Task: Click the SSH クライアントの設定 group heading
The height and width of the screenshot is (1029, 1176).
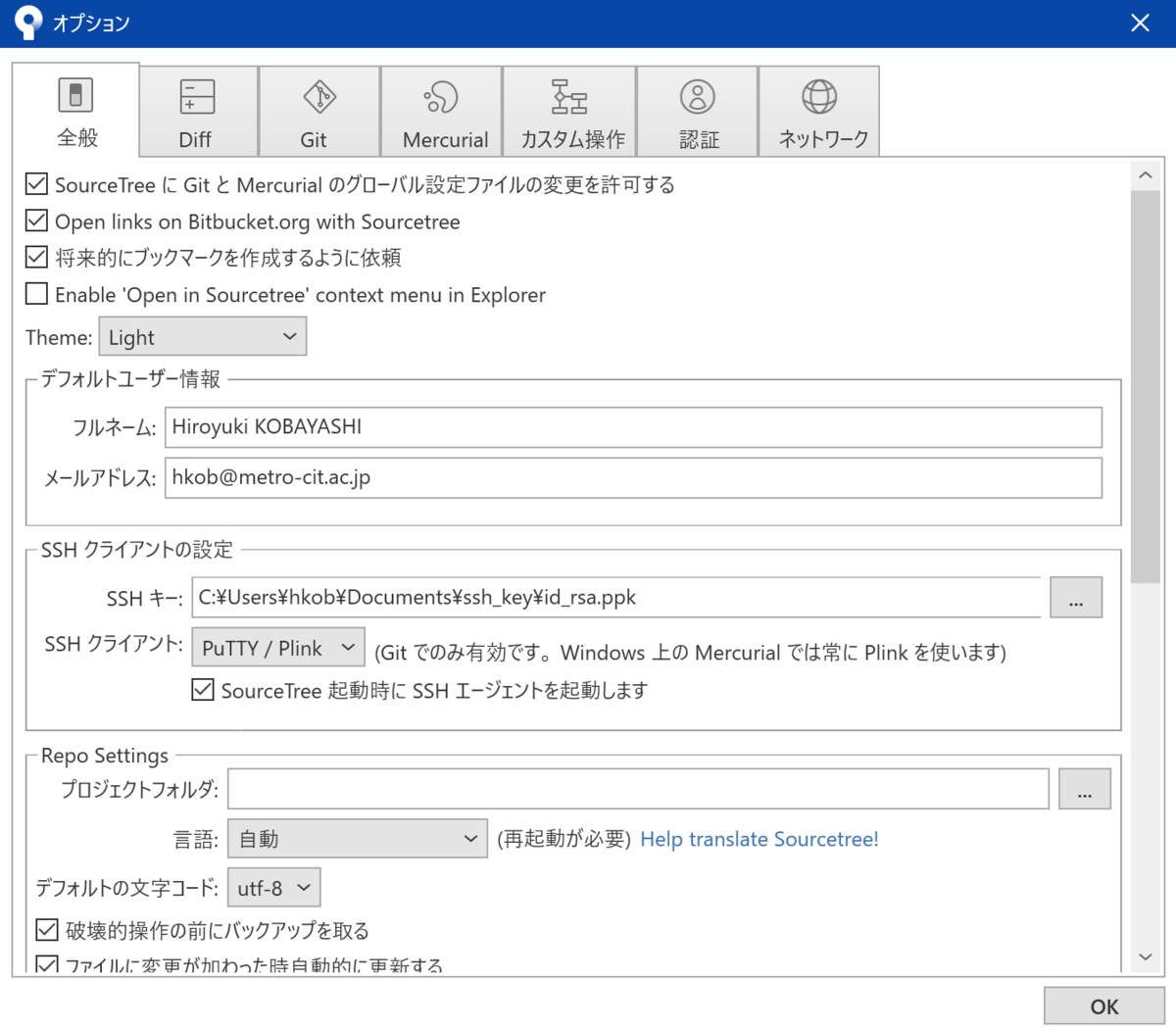Action: coord(137,550)
